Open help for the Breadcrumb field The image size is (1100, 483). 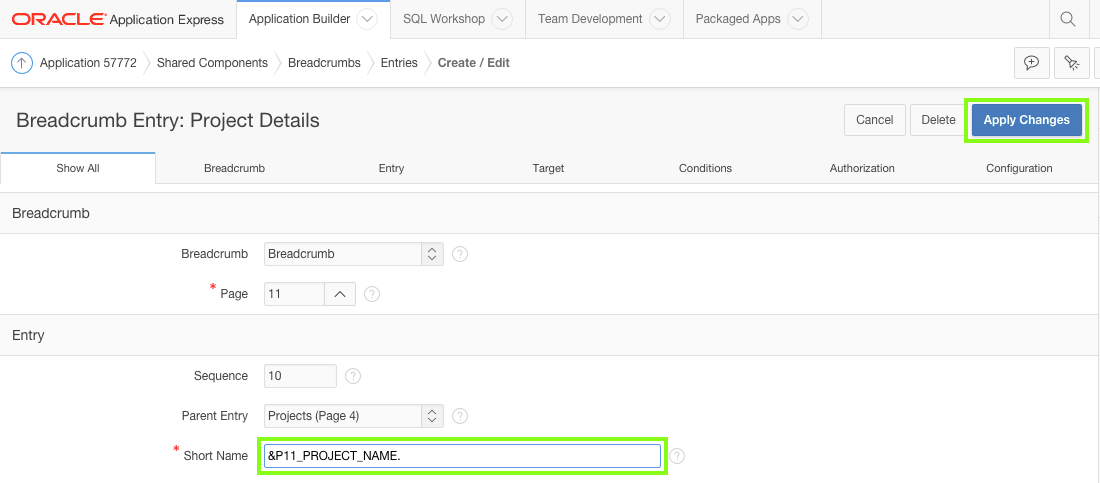tap(460, 254)
